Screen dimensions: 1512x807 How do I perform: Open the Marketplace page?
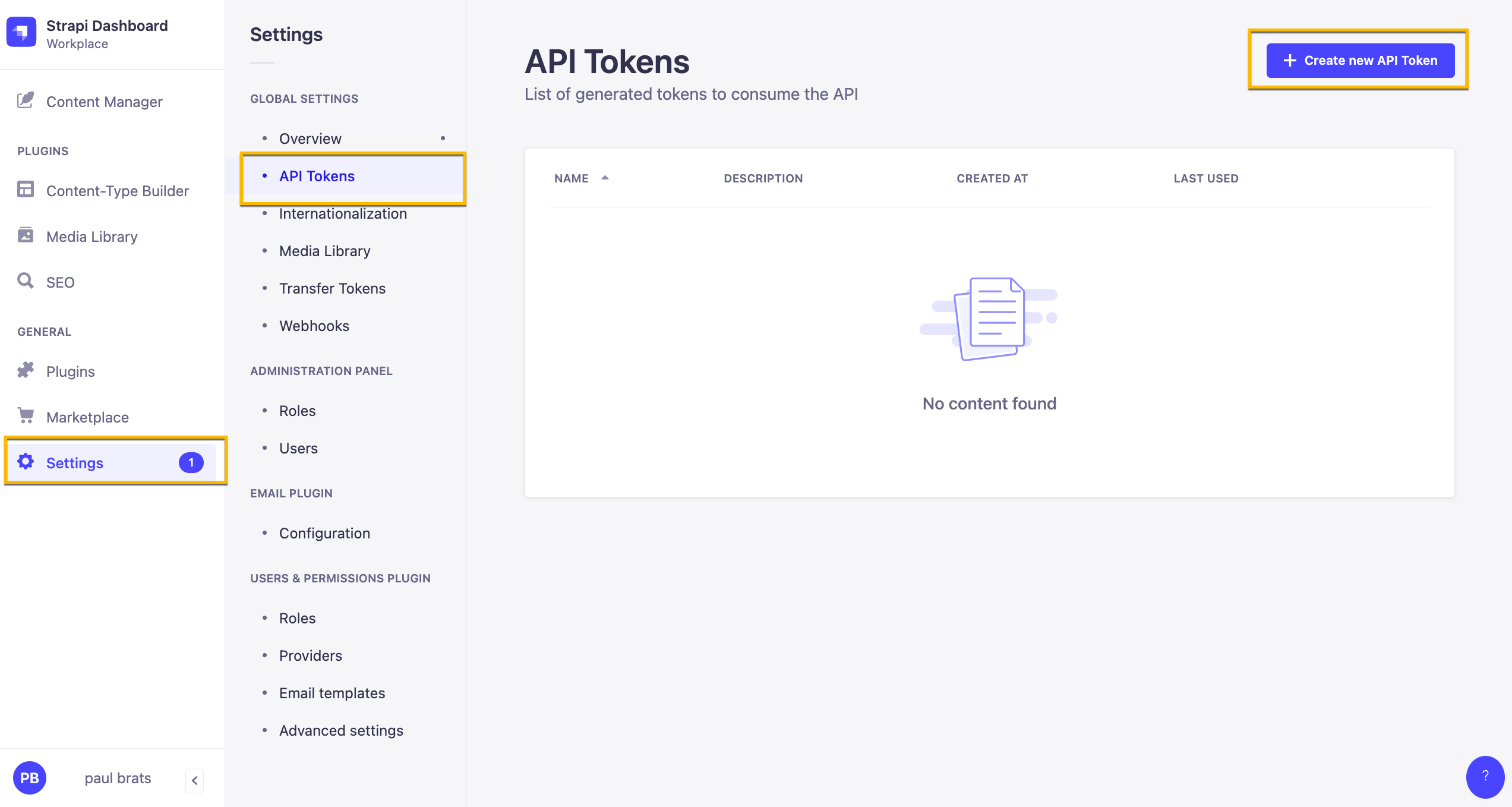(87, 417)
